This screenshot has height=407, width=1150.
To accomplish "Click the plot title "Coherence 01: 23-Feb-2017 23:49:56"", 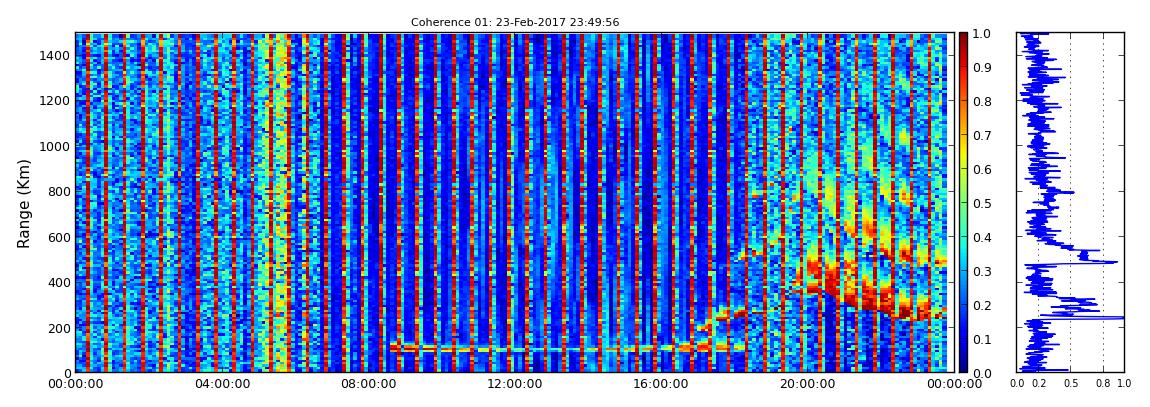I will (x=515, y=22).
